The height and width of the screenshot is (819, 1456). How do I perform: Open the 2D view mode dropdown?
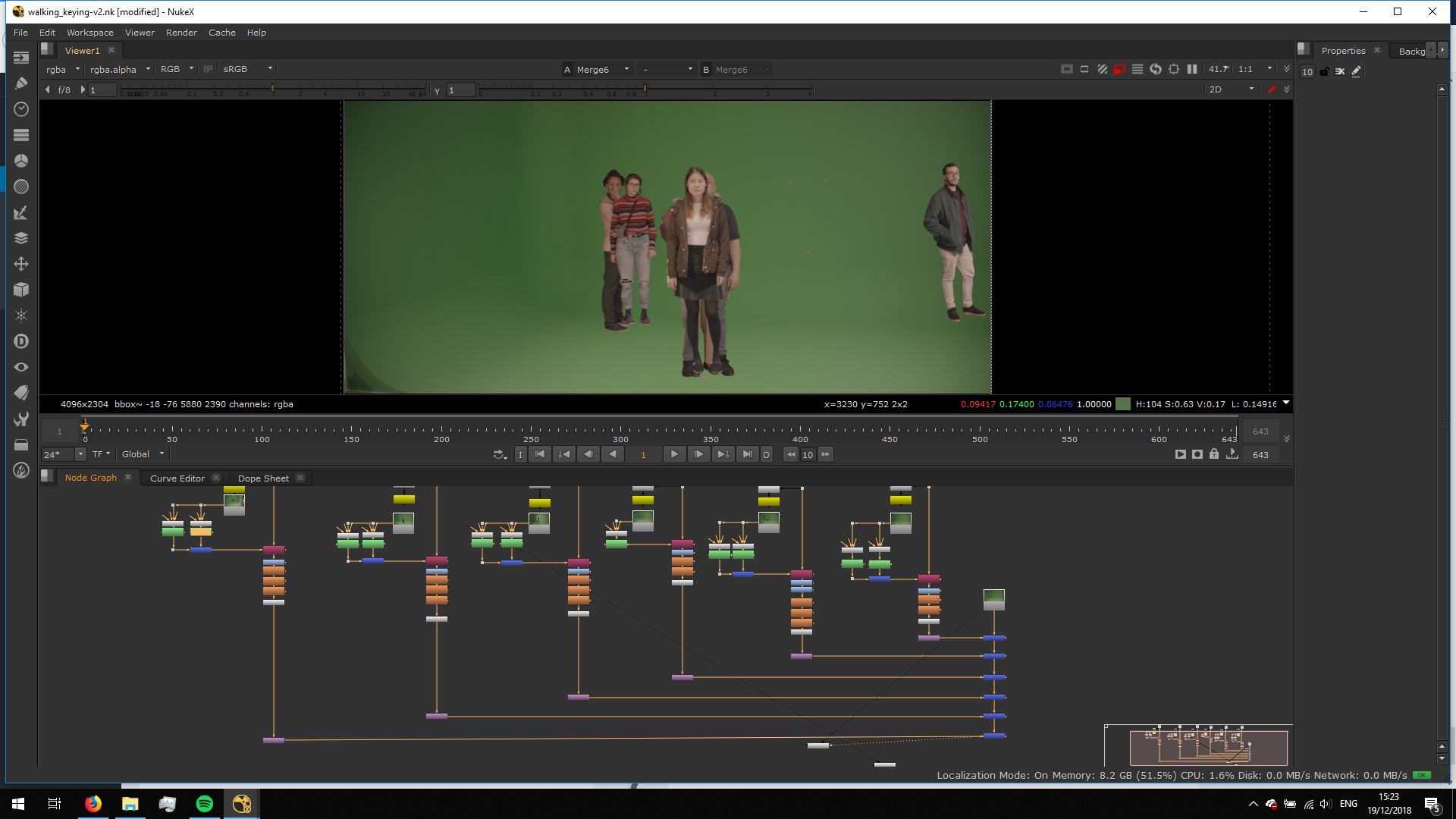[1230, 89]
